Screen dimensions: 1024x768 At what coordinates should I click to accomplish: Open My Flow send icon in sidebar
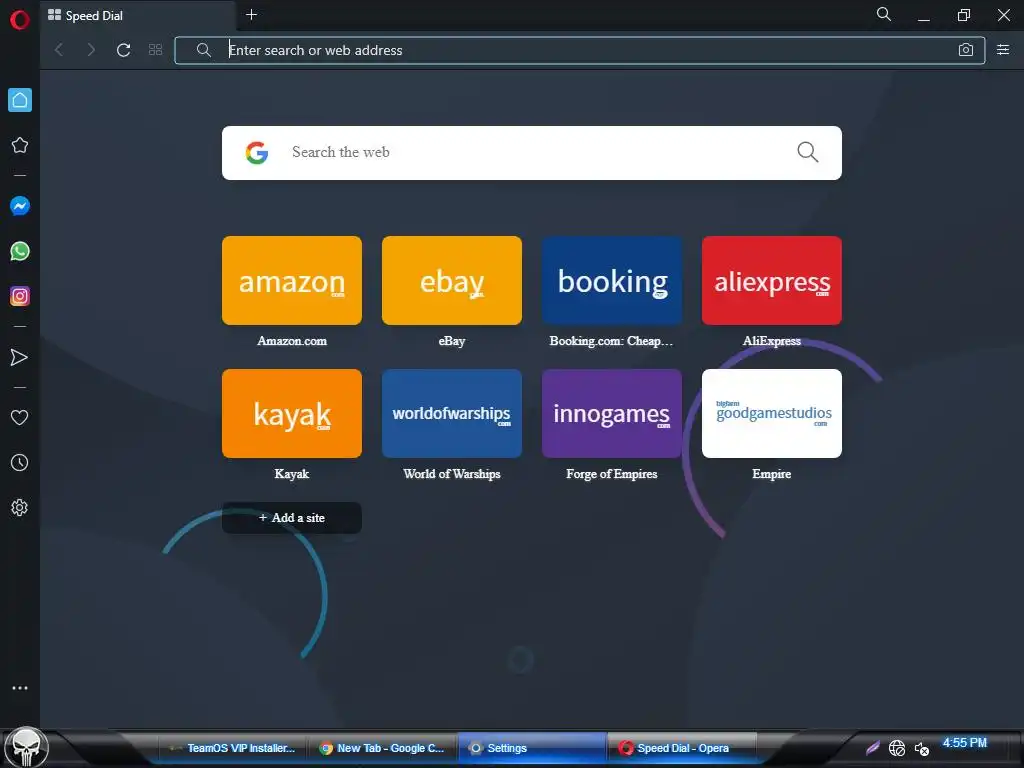pyautogui.click(x=20, y=357)
